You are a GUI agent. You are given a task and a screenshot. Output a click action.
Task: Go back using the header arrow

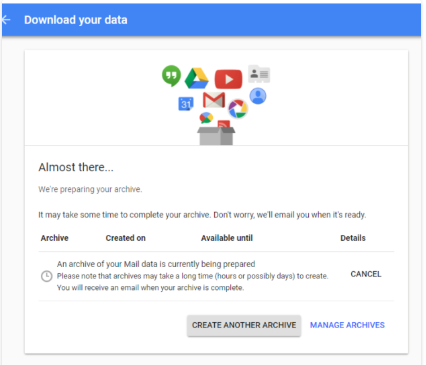click(6, 20)
